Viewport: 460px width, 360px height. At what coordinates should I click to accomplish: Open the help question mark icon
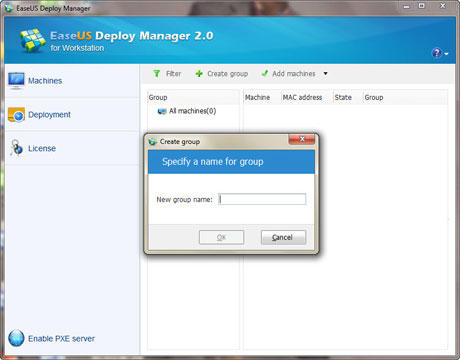point(437,53)
